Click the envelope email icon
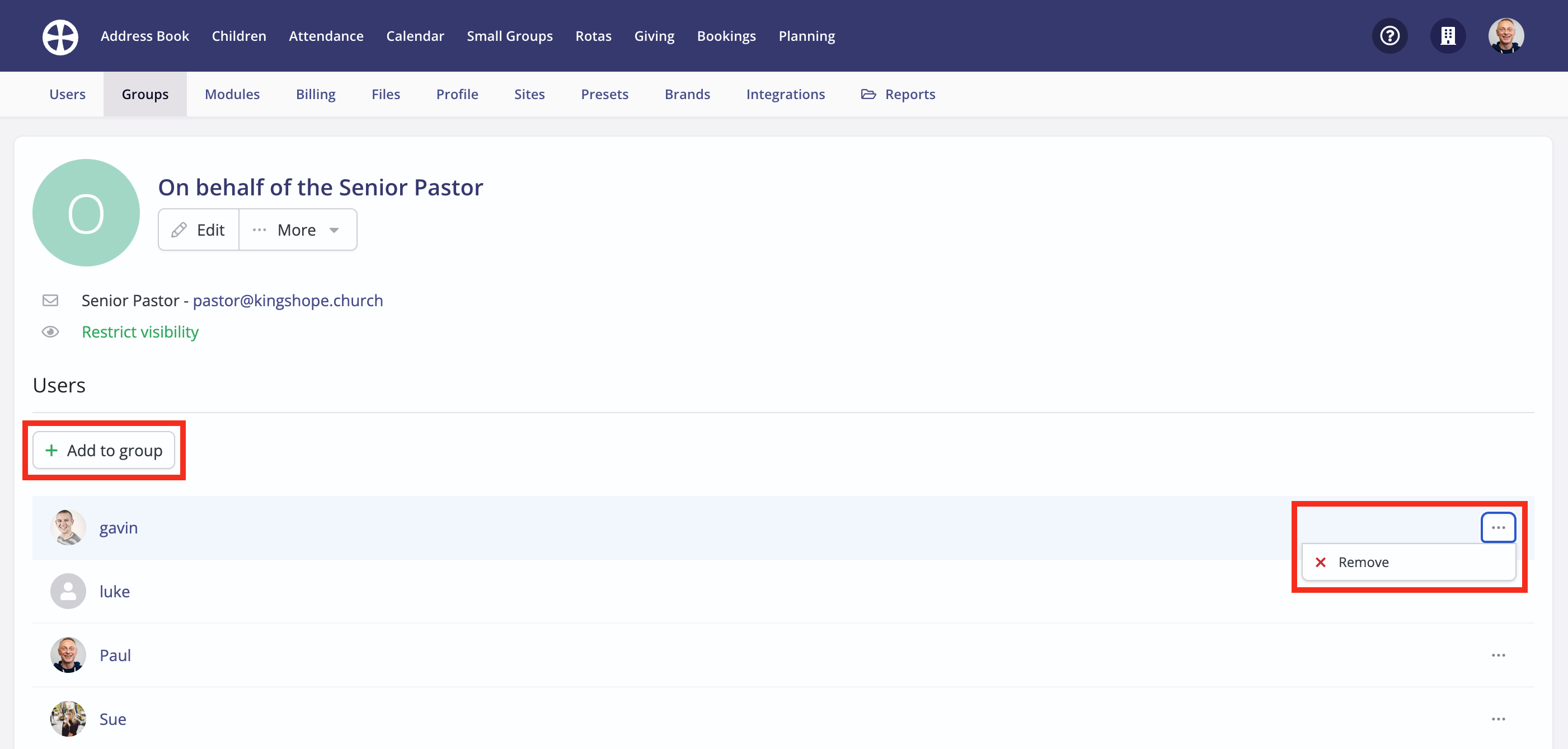1568x749 pixels. point(50,300)
